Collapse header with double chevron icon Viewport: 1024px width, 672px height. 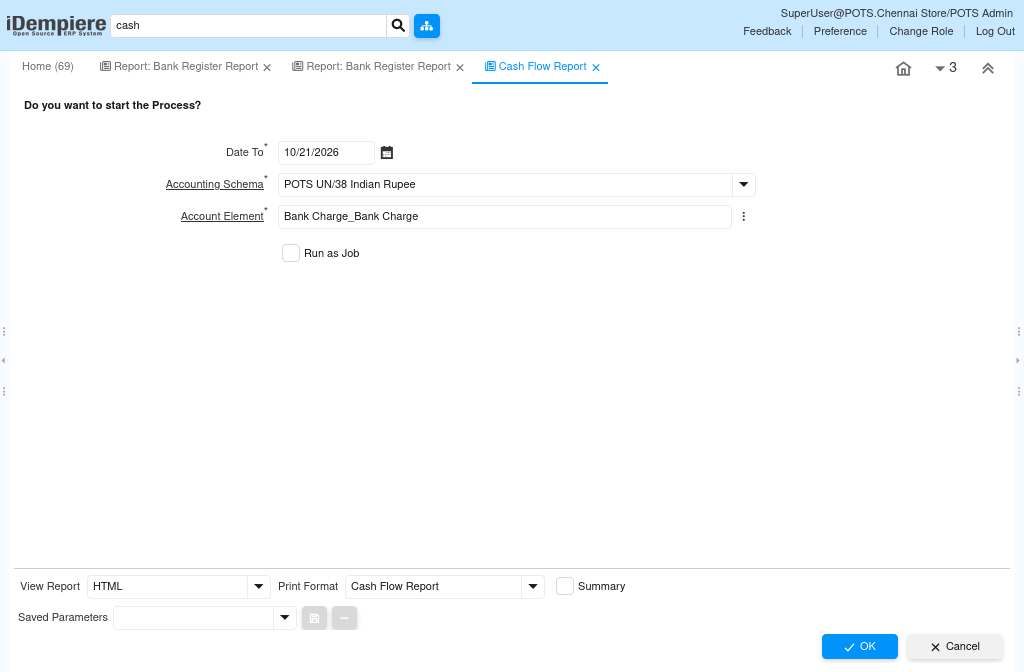pos(987,69)
